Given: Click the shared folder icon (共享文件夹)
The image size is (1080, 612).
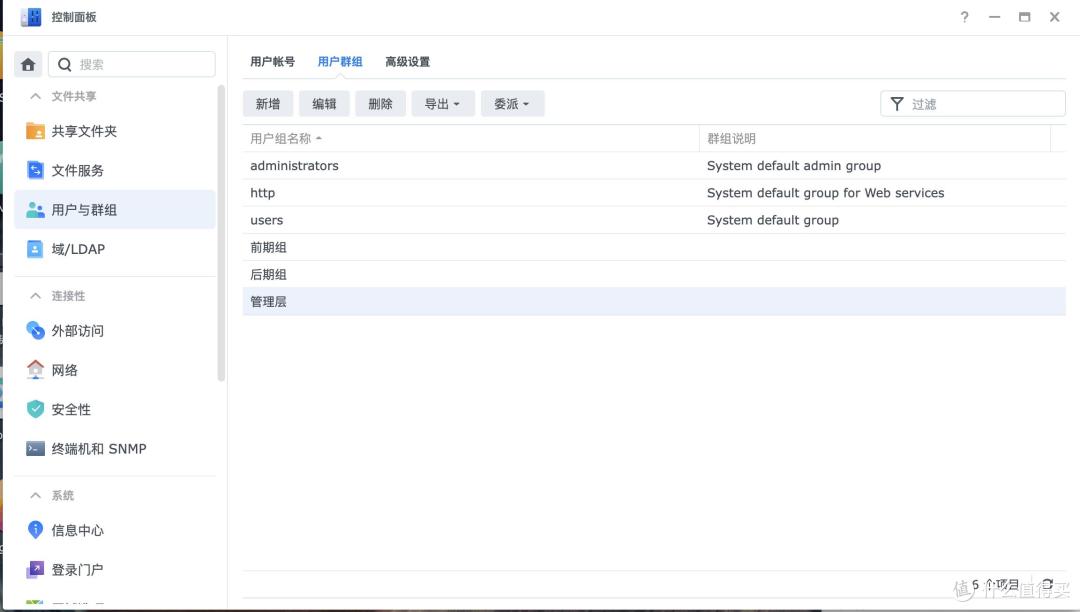Looking at the screenshot, I should click(35, 131).
